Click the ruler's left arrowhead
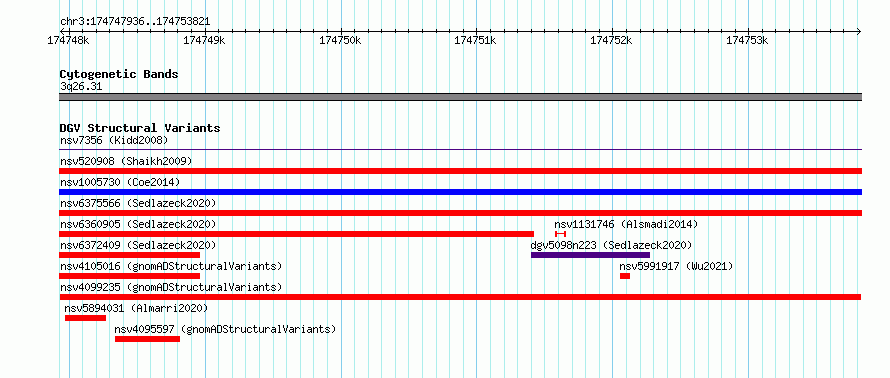This screenshot has width=890, height=378. pyautogui.click(x=62, y=31)
